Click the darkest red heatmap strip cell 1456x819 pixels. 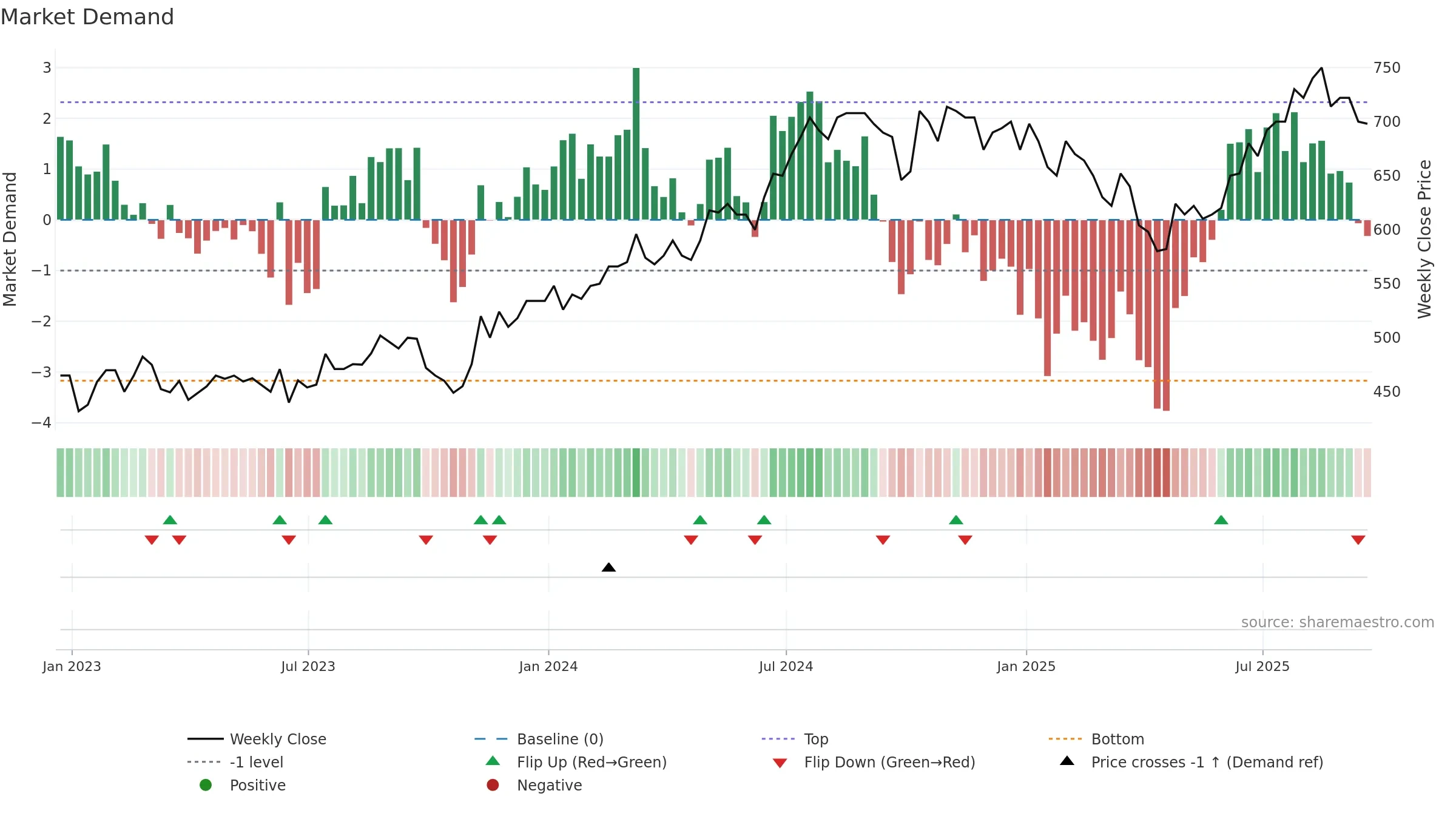pos(1166,473)
